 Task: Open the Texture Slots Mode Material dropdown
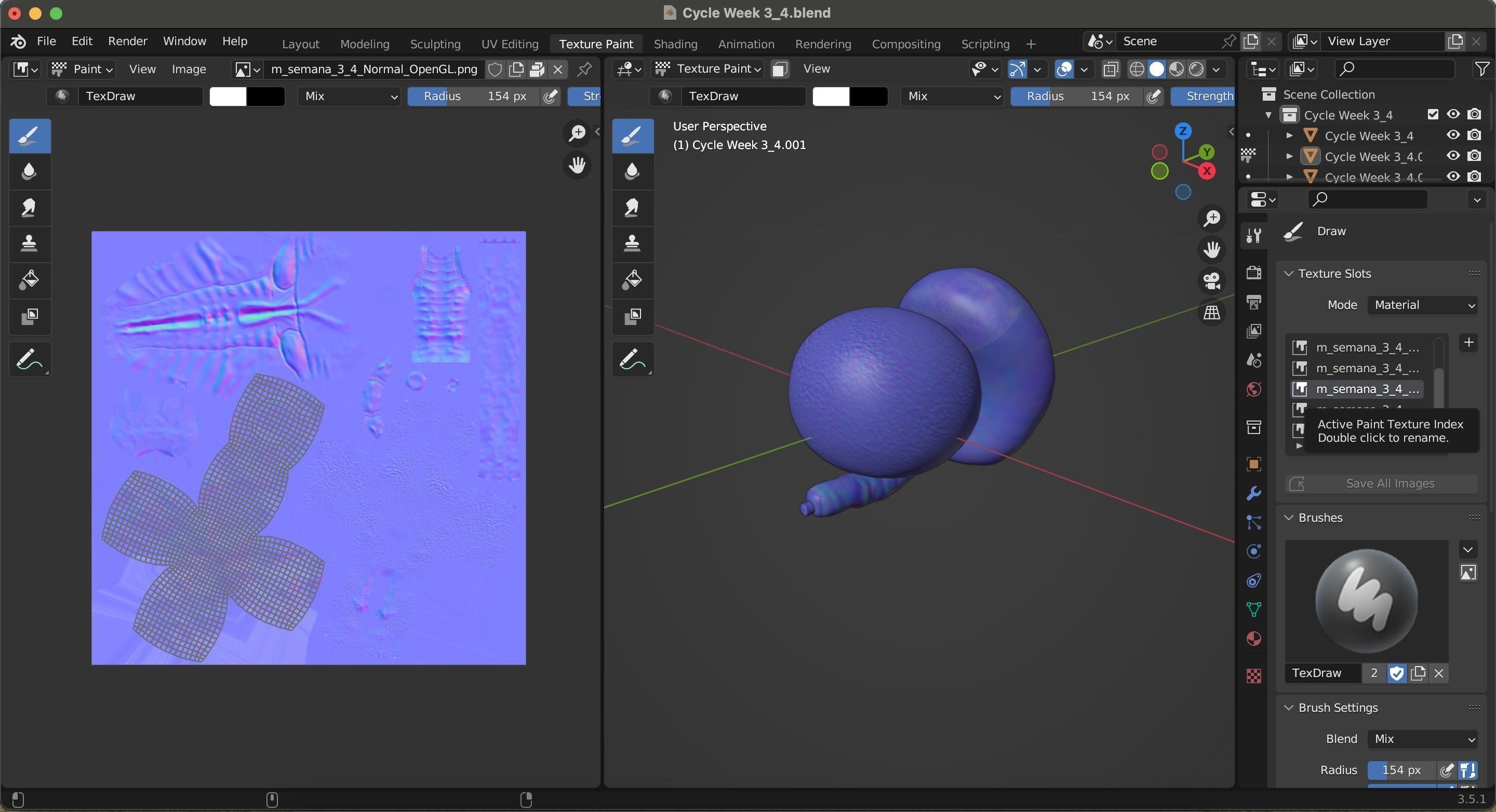coord(1422,305)
